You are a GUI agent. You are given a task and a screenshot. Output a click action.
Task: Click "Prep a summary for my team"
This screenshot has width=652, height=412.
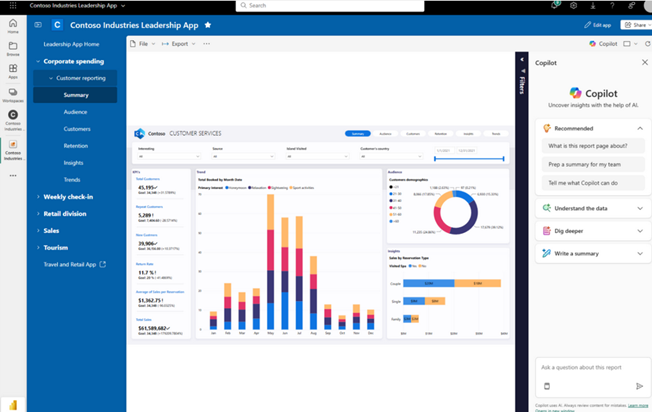point(593,165)
